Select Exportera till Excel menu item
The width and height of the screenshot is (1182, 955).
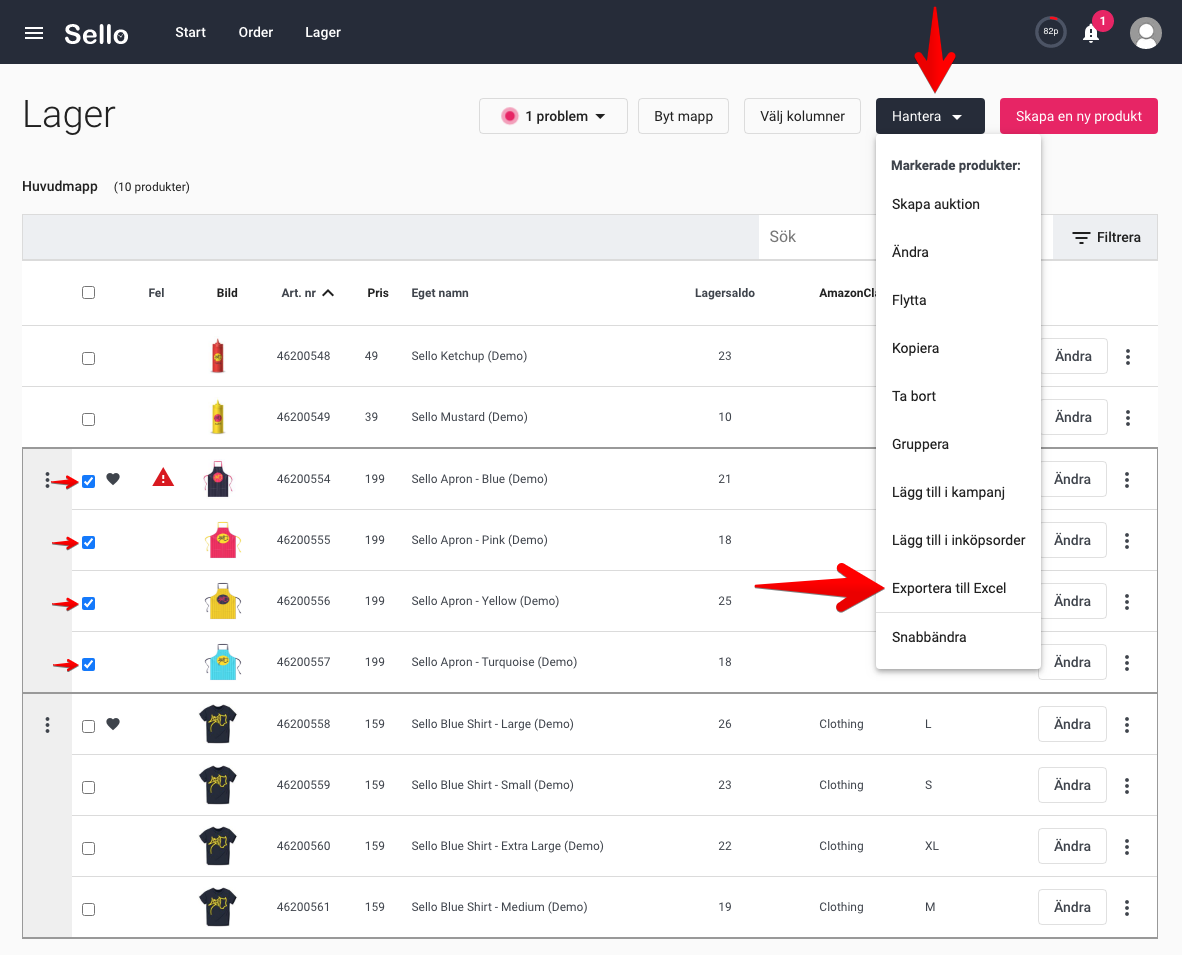pyautogui.click(x=948, y=588)
